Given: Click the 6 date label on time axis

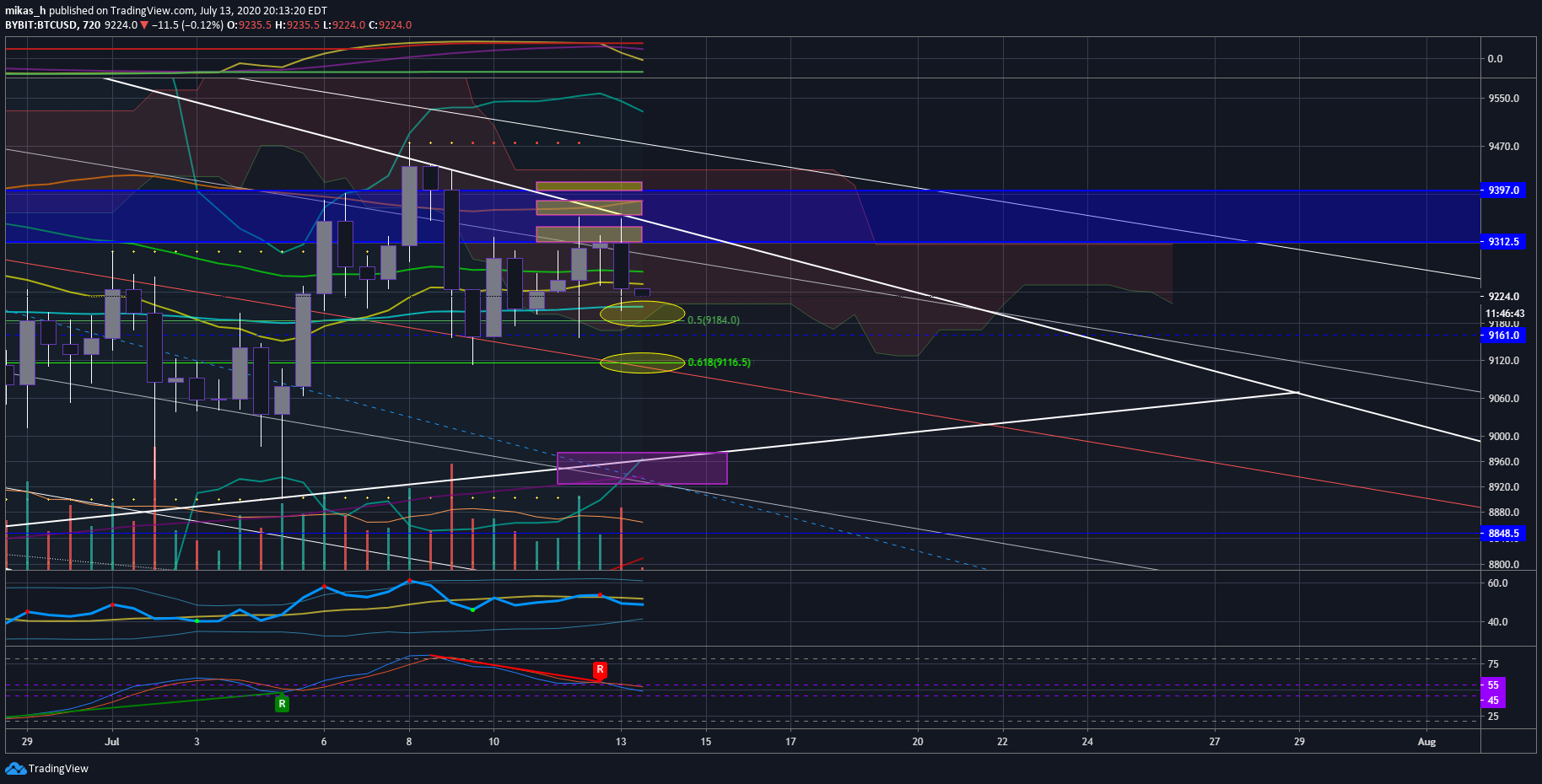Looking at the screenshot, I should click(x=324, y=742).
